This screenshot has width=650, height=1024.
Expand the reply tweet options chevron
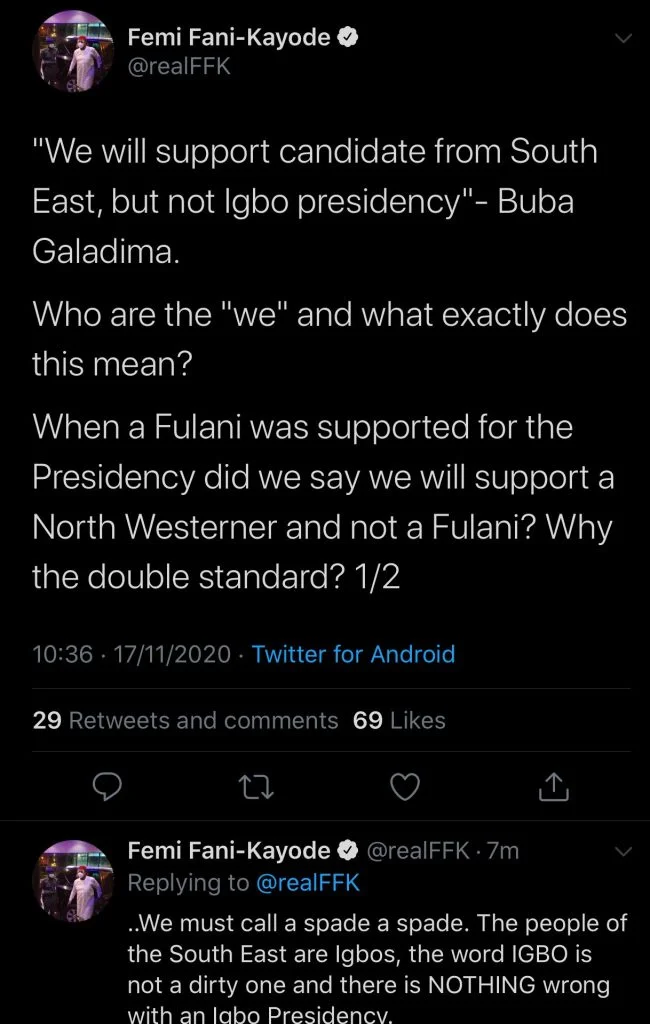(623, 852)
